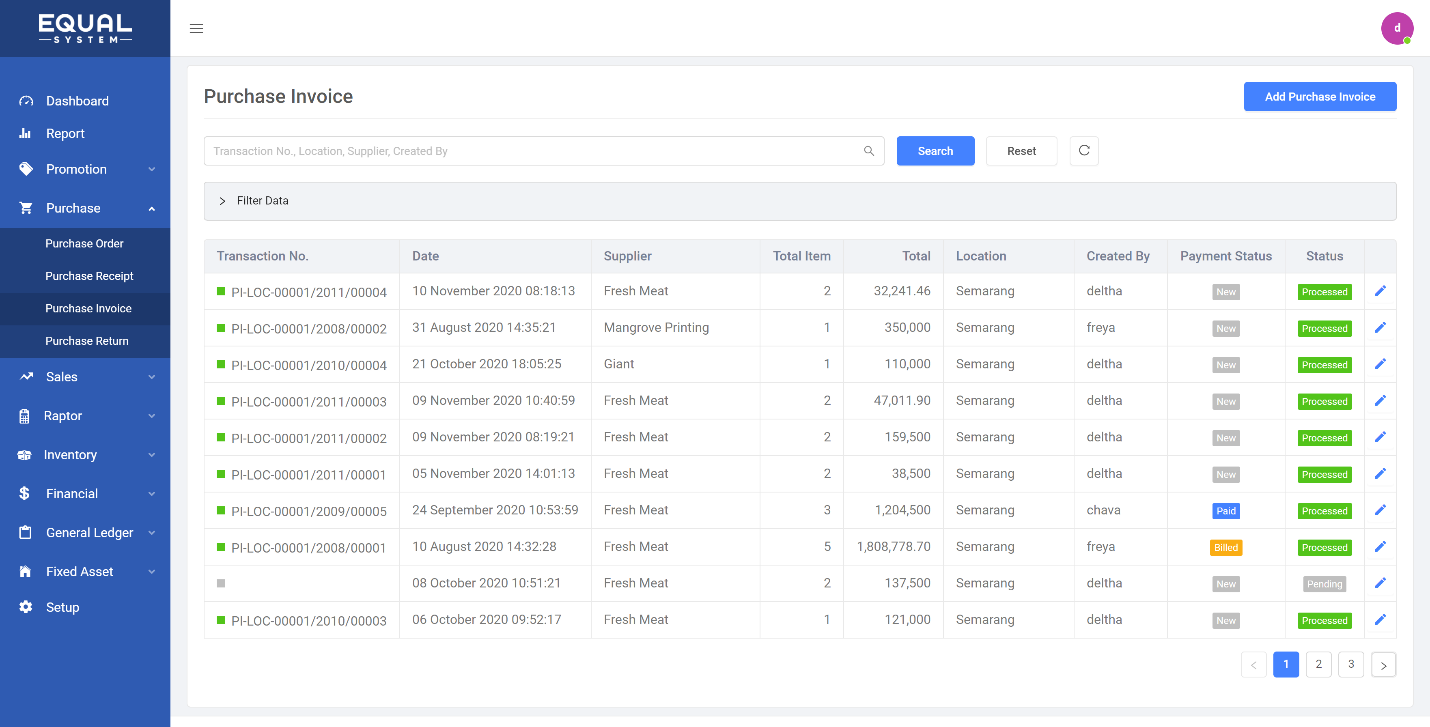Click the magnifier icon in search field
This screenshot has width=1430, height=727.
[x=869, y=151]
